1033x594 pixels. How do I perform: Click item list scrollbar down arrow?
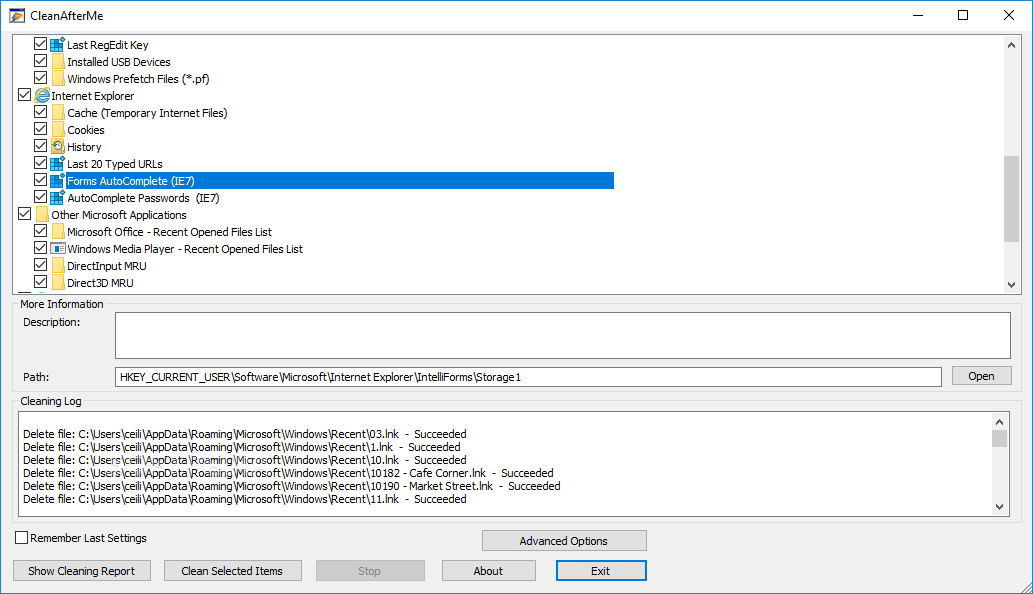pos(1011,284)
